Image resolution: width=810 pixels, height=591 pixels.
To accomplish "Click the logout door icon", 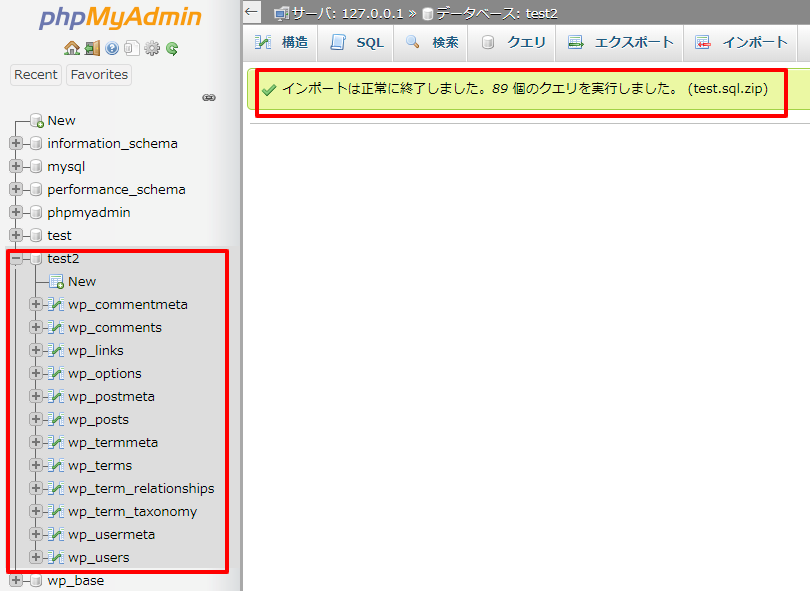I will tap(92, 48).
